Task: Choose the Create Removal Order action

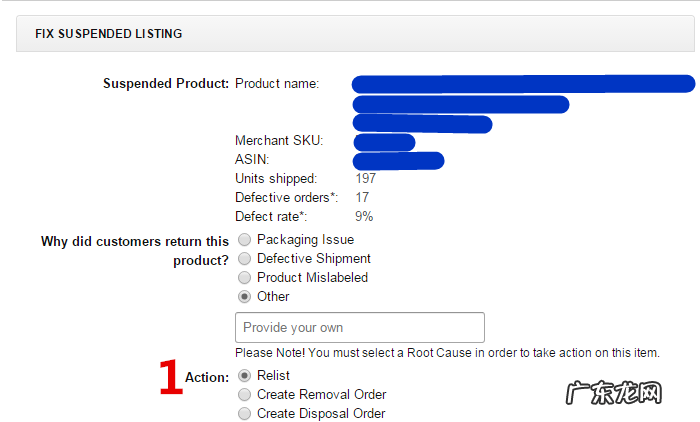Action: pos(245,394)
